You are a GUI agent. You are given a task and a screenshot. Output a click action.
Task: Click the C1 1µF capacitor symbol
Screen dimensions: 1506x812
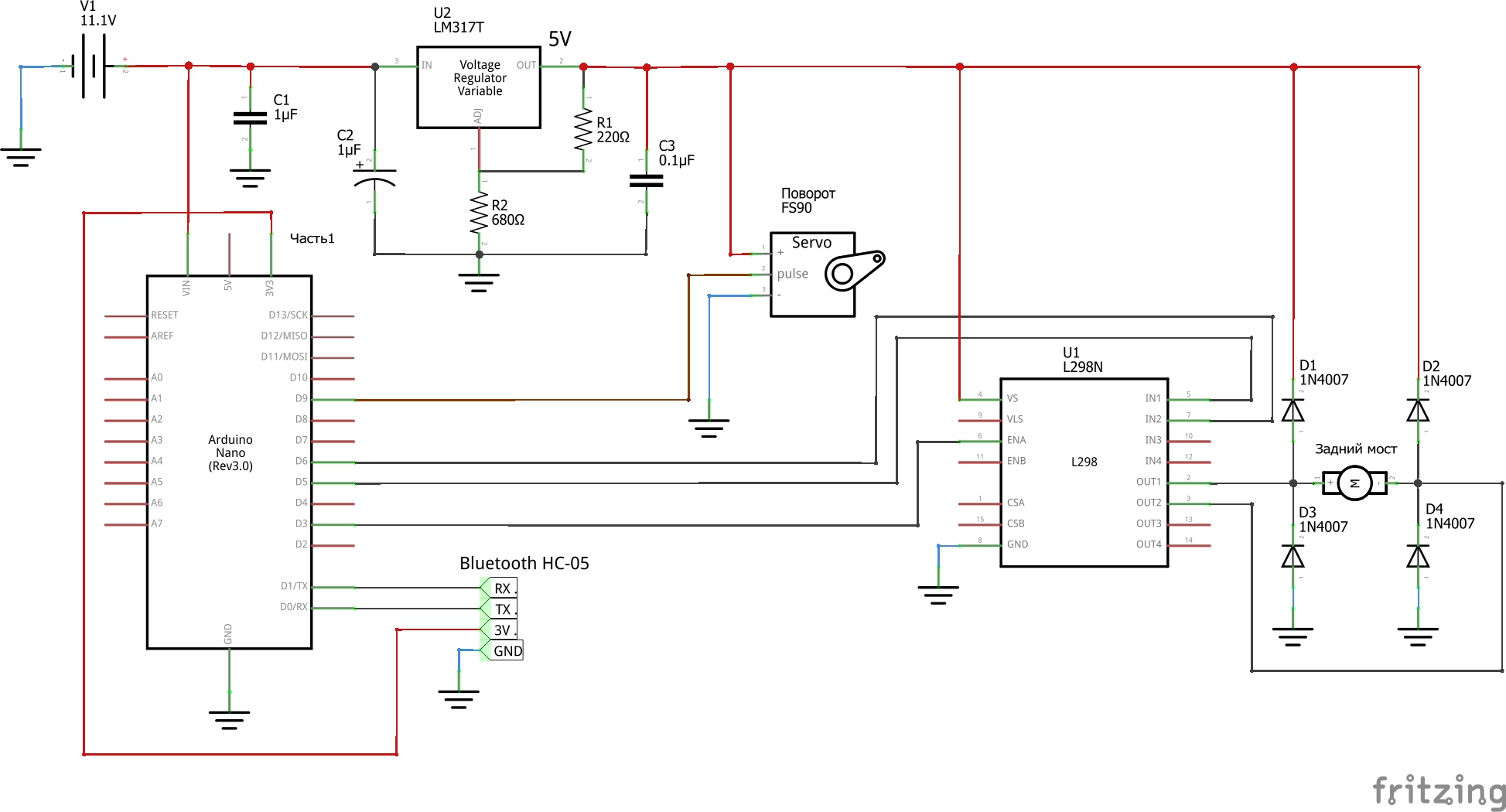(x=250, y=118)
